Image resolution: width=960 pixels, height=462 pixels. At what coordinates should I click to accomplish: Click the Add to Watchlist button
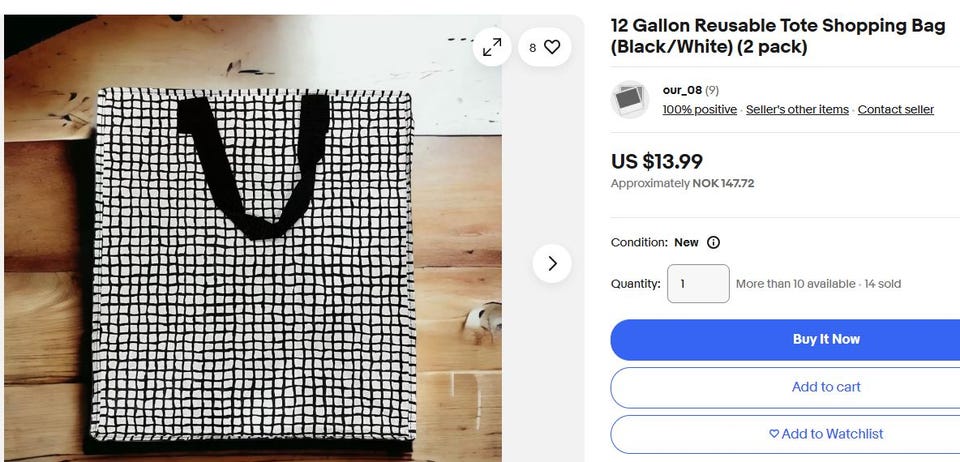[x=825, y=434]
